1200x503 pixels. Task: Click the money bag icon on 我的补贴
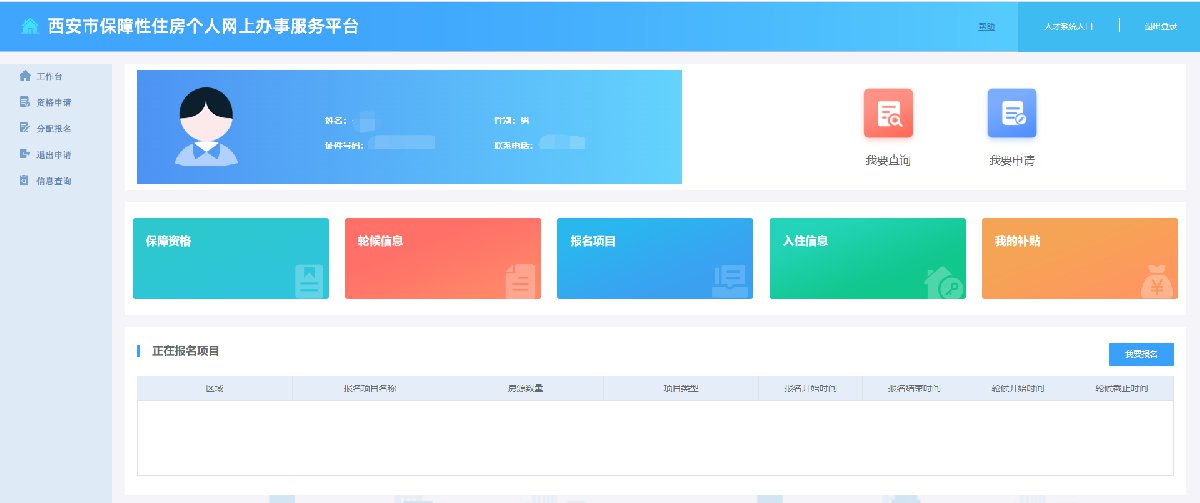(1157, 282)
